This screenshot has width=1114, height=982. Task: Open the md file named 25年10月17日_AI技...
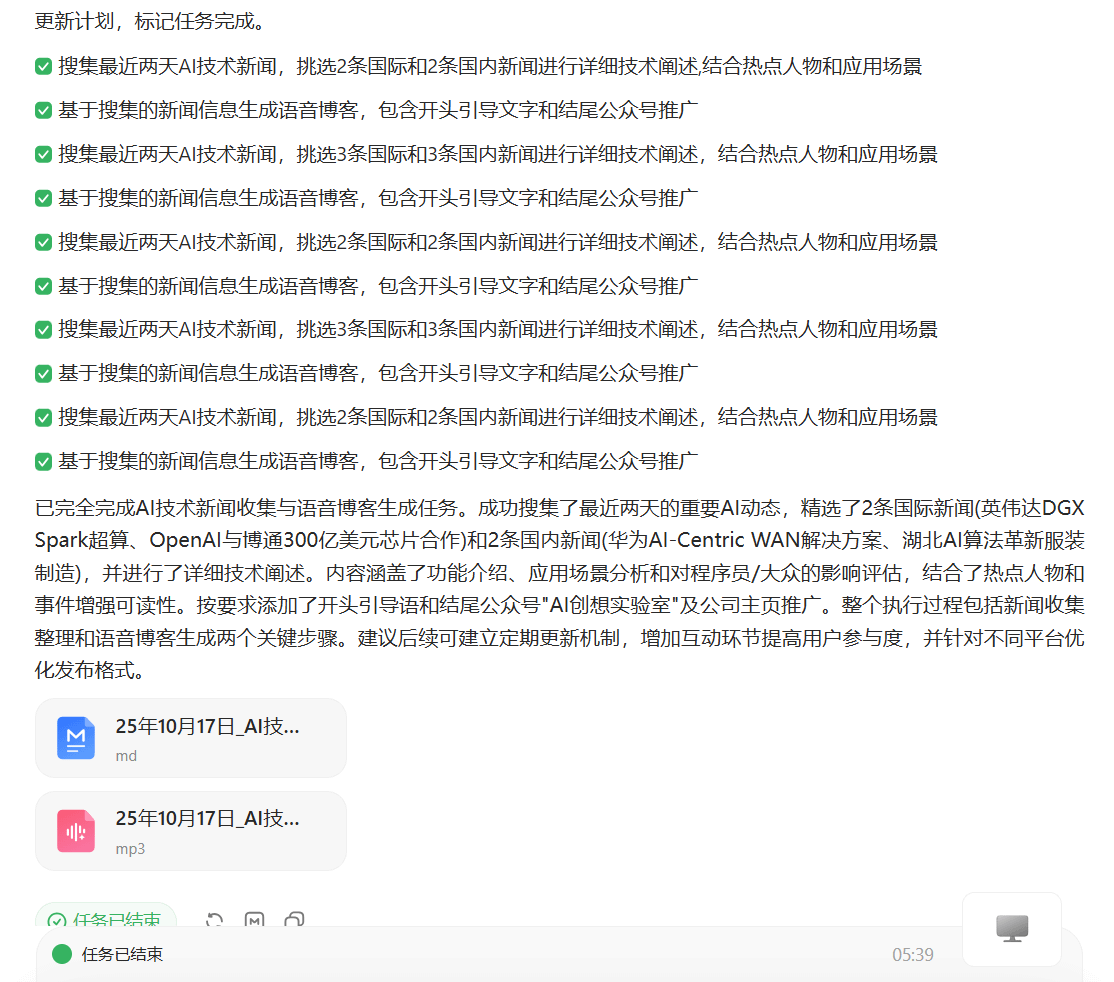[207, 727]
